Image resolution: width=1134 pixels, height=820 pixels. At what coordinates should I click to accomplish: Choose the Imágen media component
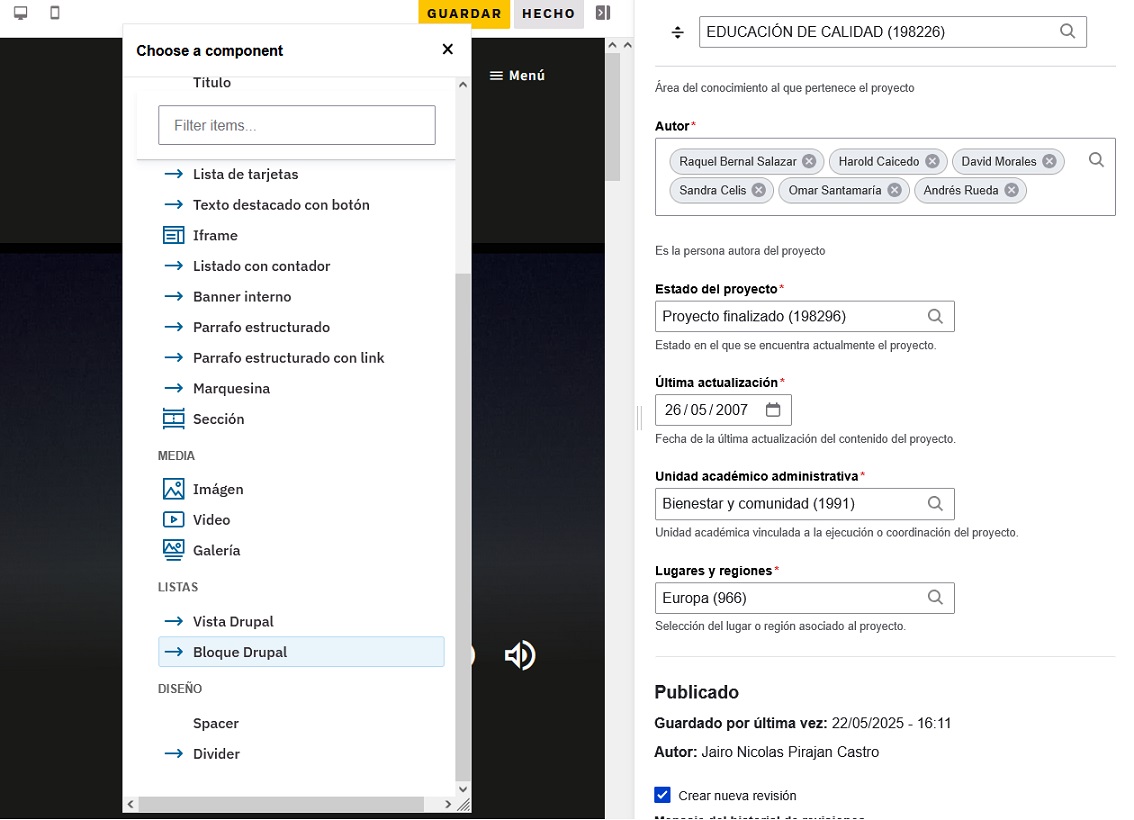(x=218, y=490)
